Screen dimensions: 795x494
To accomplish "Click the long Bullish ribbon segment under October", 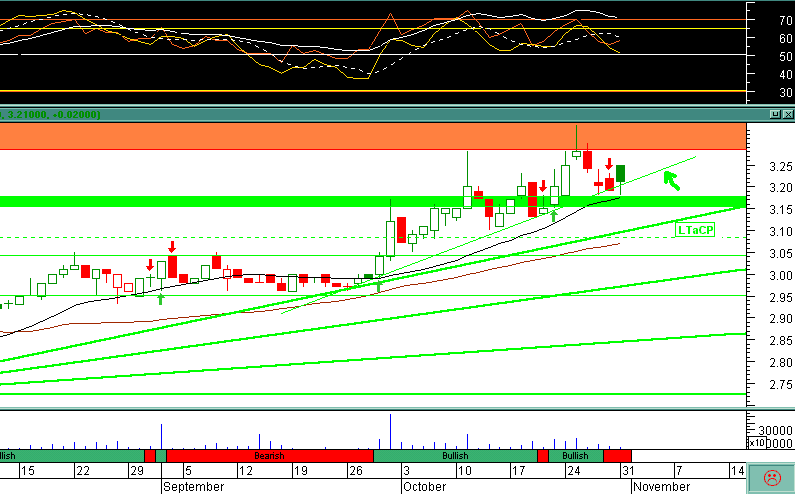I will [x=455, y=455].
